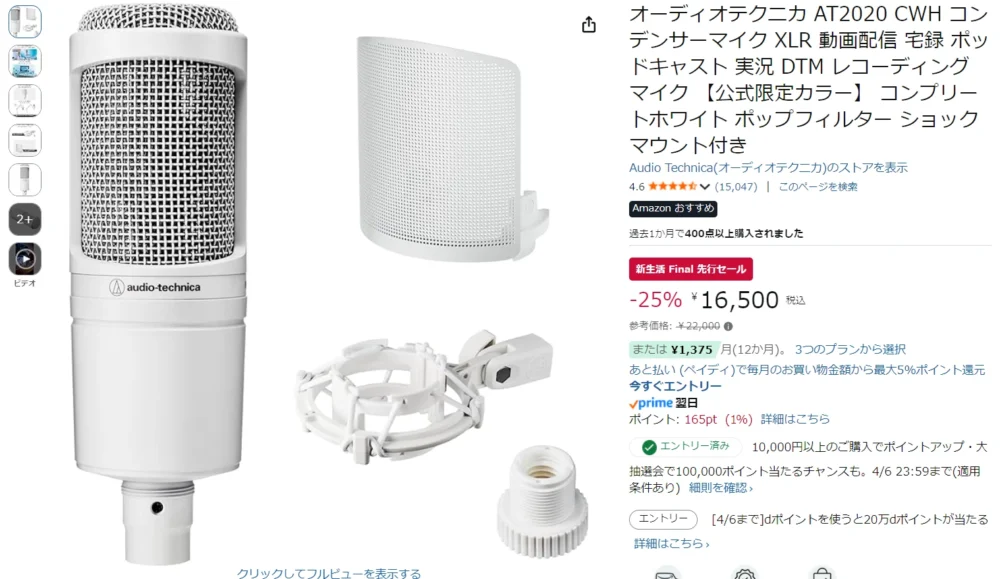Click the share icon above product image

(589, 24)
